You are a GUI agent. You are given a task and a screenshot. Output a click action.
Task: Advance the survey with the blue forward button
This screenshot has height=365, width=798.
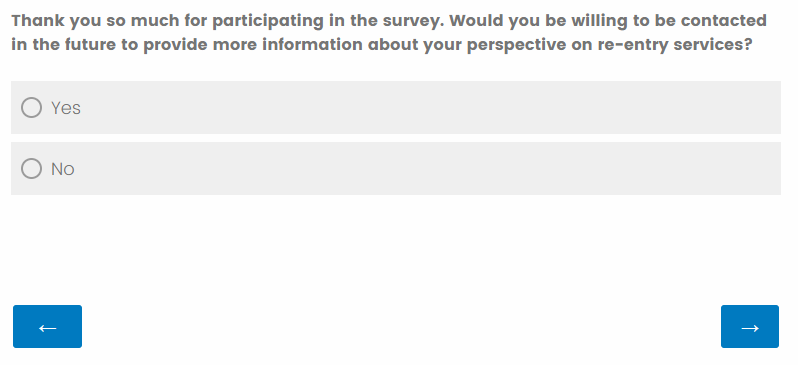[x=750, y=326]
